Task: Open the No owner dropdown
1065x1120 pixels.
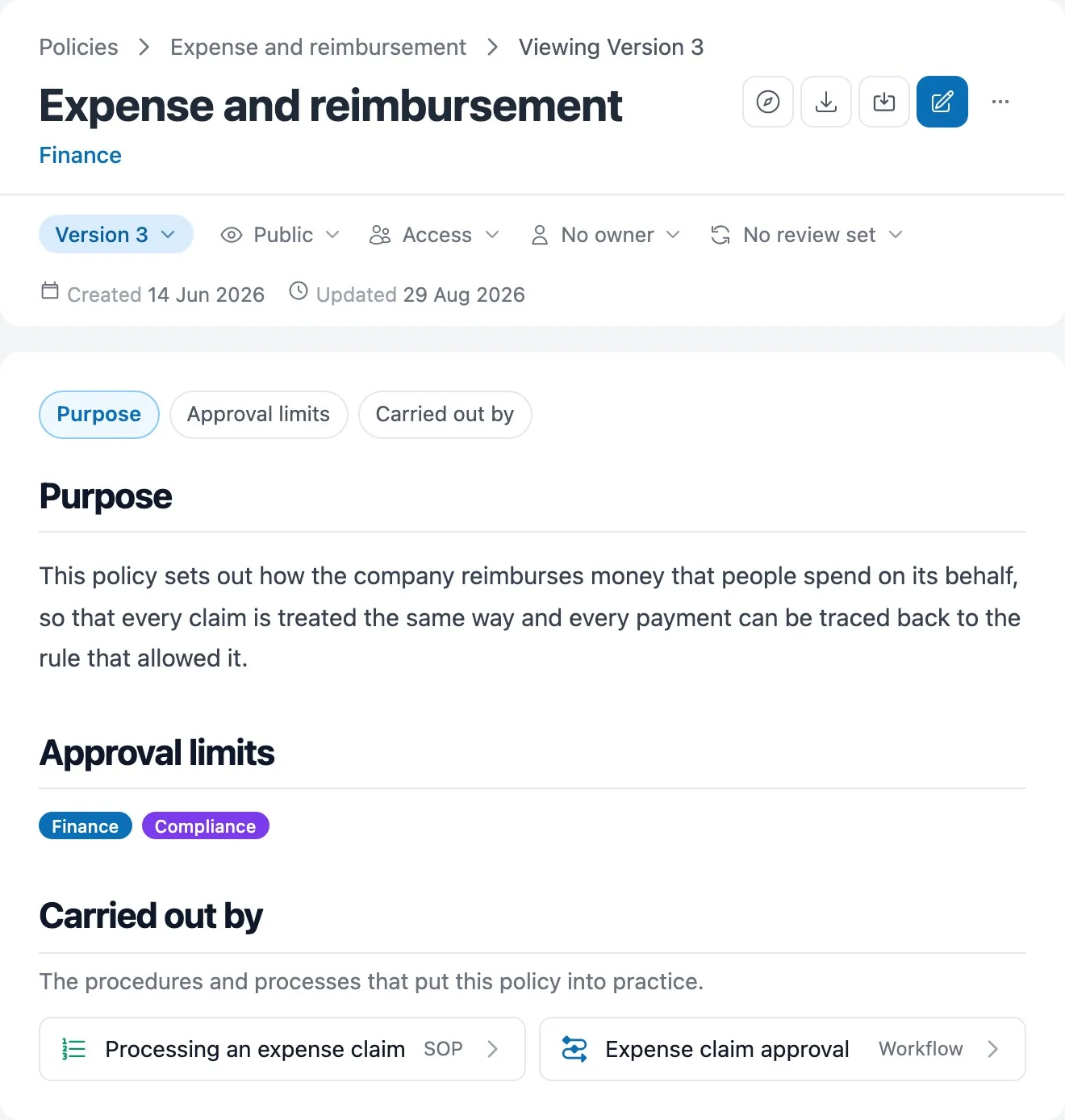Action: click(605, 235)
